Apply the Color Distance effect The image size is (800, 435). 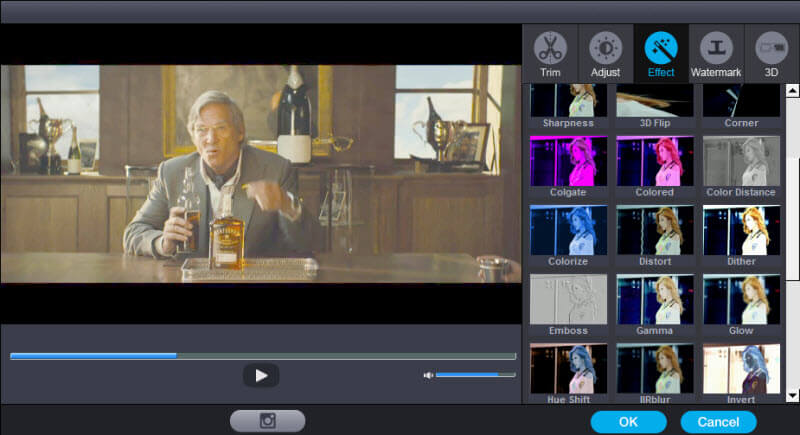click(x=741, y=166)
